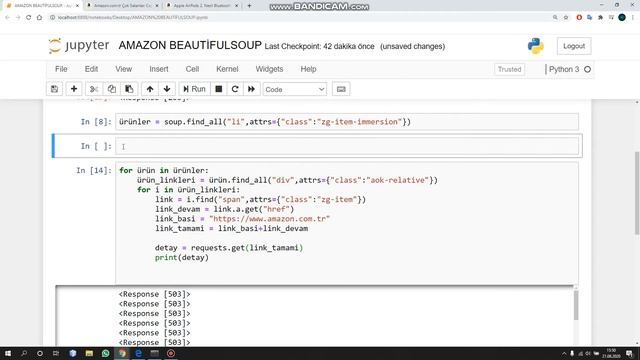Open the extensions puzzle icon
The image size is (640, 360).
point(600,18)
